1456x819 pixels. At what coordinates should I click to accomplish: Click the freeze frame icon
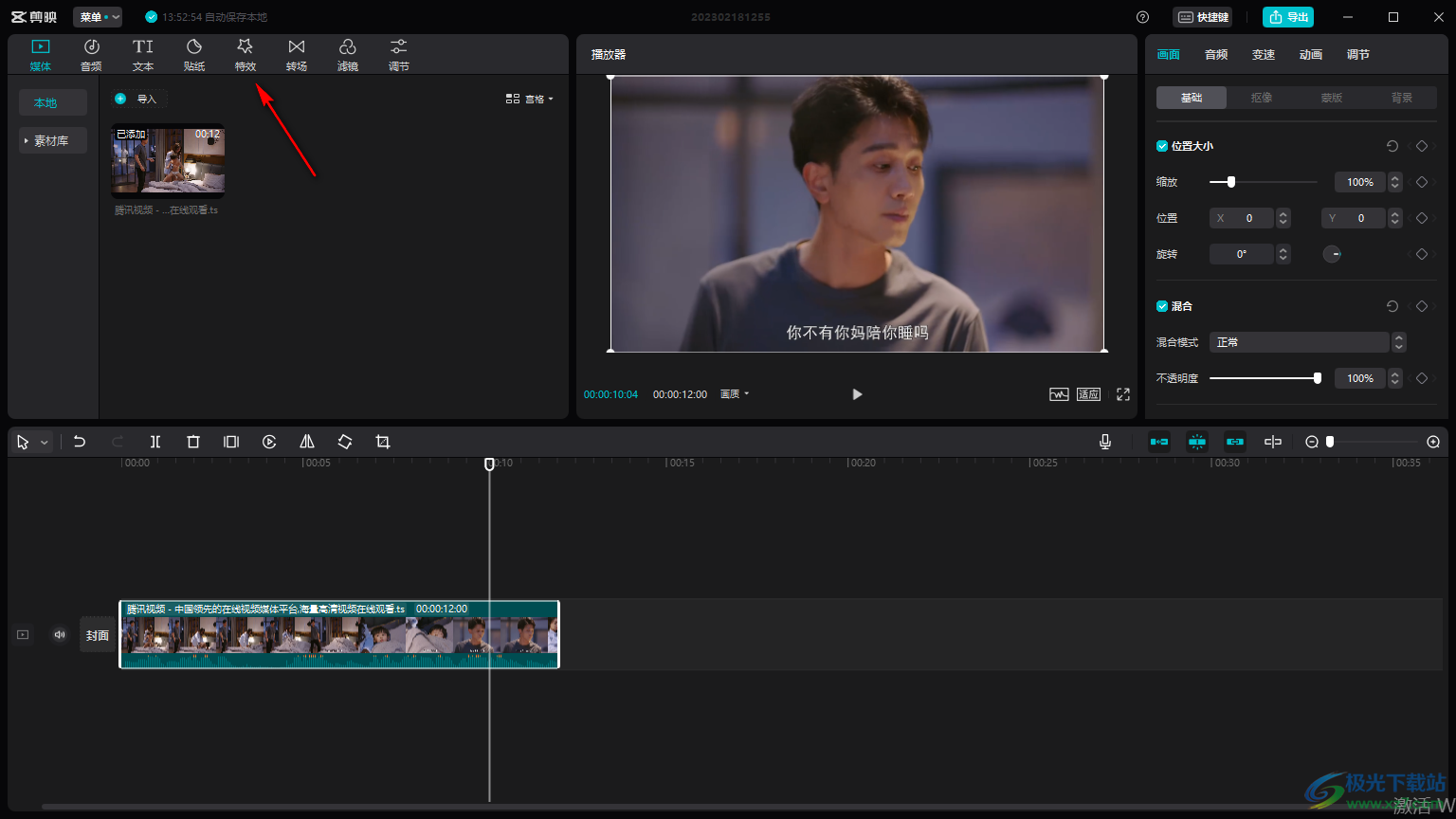tap(231, 442)
